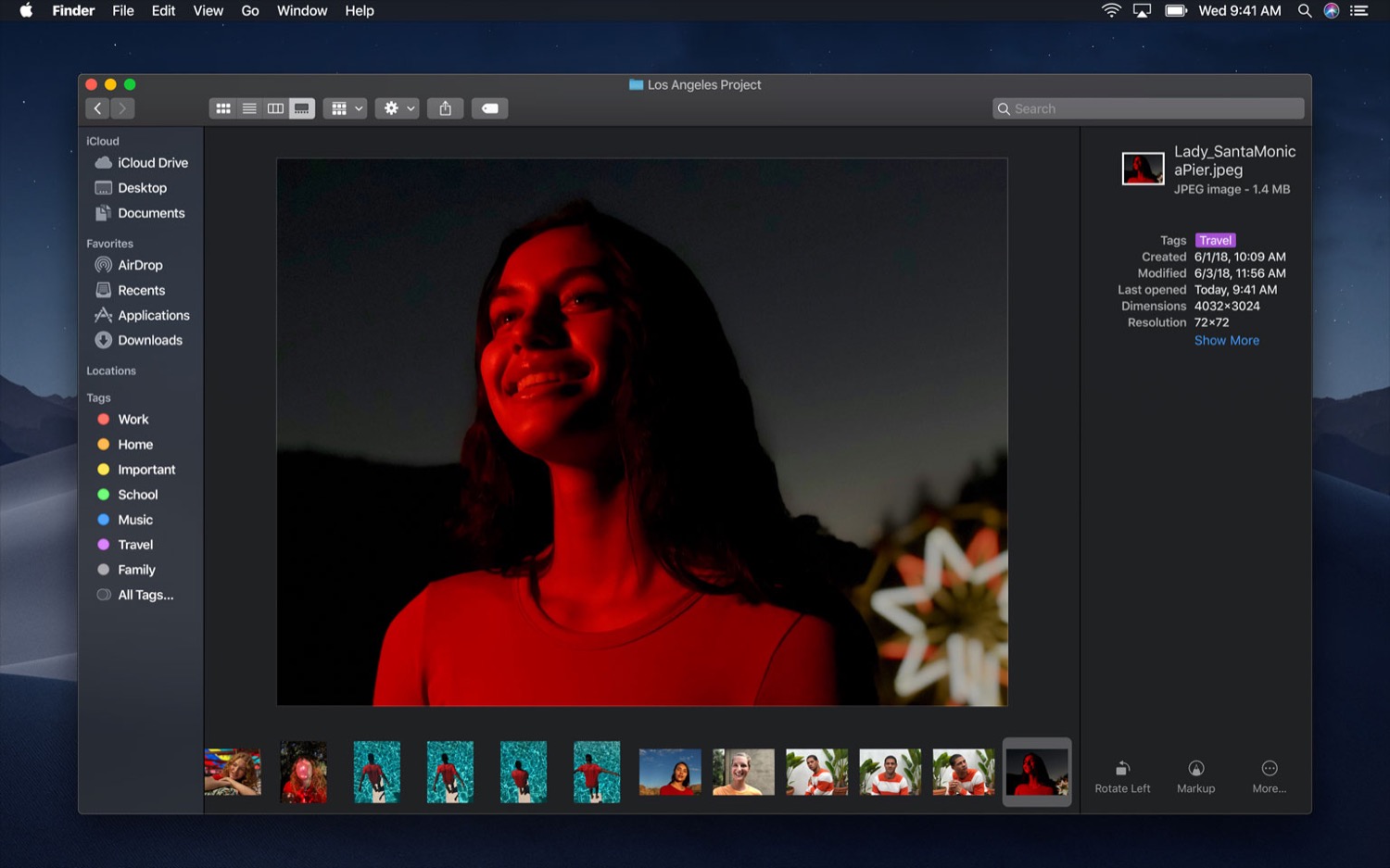The image size is (1390, 868).
Task: Go forward with the right arrow
Action: pos(122,108)
